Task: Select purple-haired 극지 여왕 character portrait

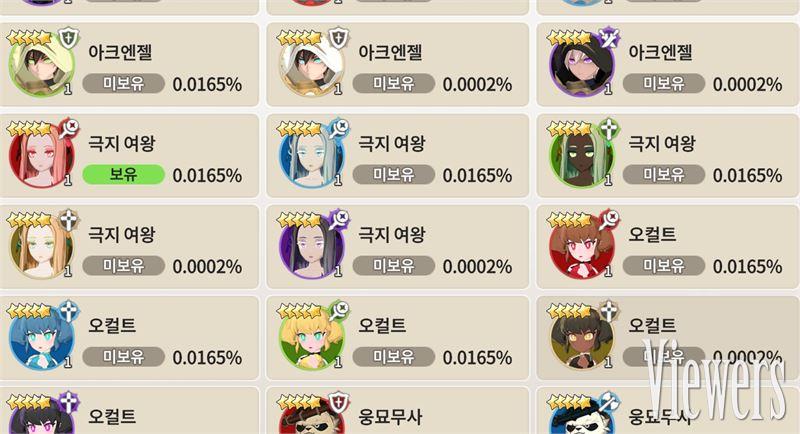Action: coord(312,248)
